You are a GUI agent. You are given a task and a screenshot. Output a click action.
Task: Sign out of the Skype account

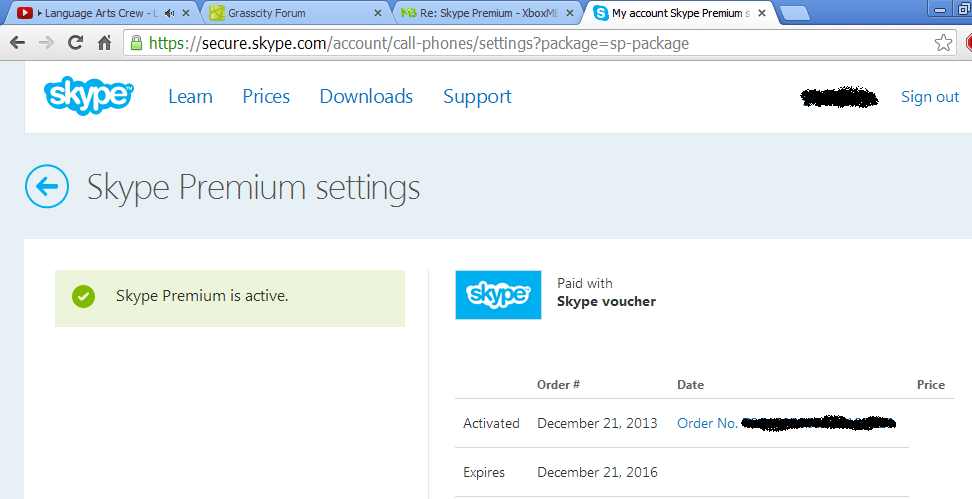[929, 97]
